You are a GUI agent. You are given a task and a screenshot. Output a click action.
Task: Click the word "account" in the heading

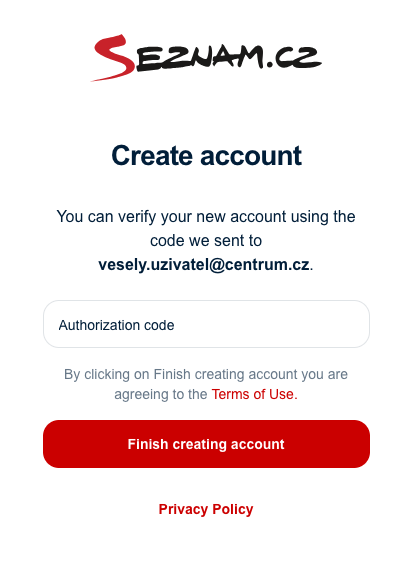(251, 155)
